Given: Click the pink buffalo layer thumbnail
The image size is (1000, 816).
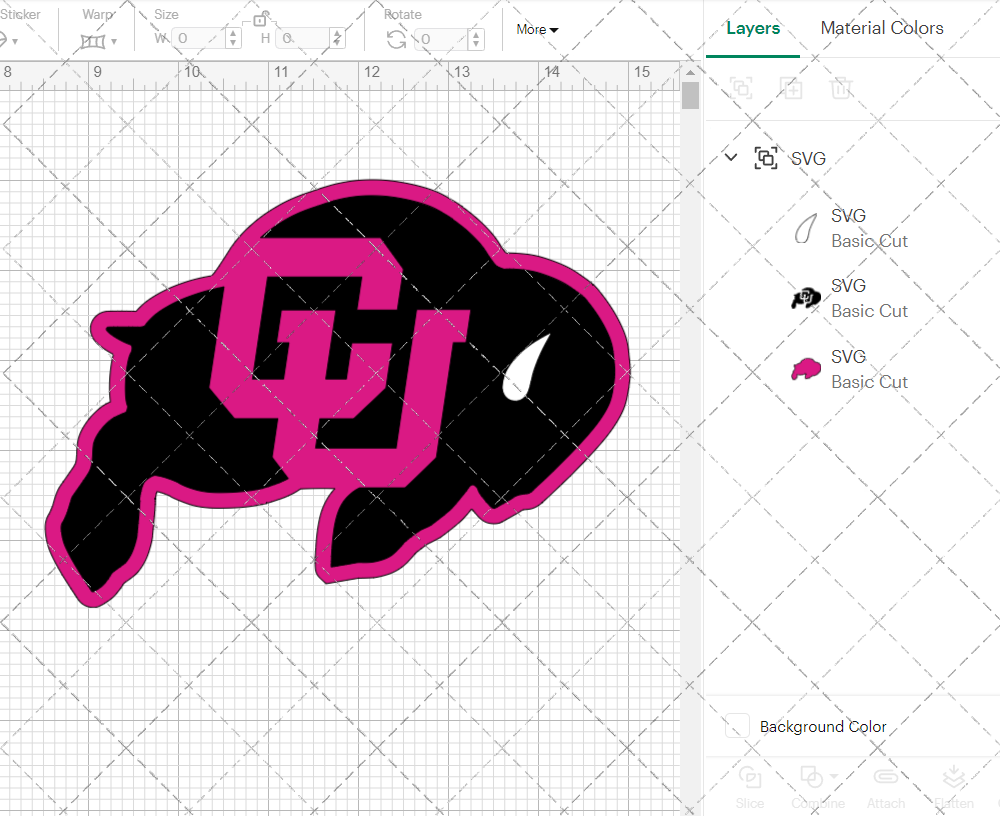Looking at the screenshot, I should coord(806,369).
